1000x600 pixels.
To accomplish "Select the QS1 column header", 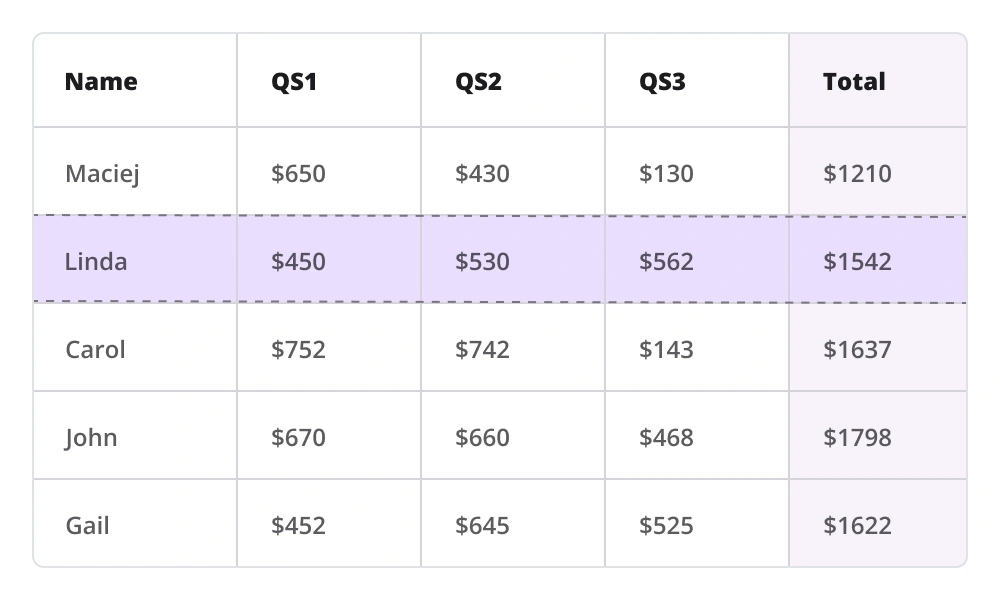I will pyautogui.click(x=294, y=82).
